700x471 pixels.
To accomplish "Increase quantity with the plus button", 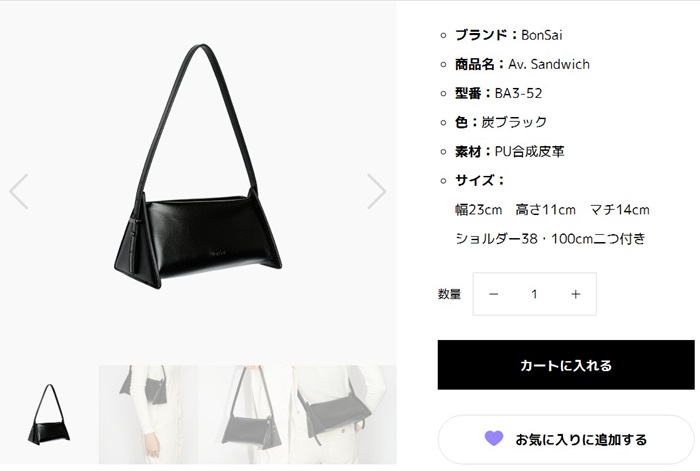I will tap(575, 294).
